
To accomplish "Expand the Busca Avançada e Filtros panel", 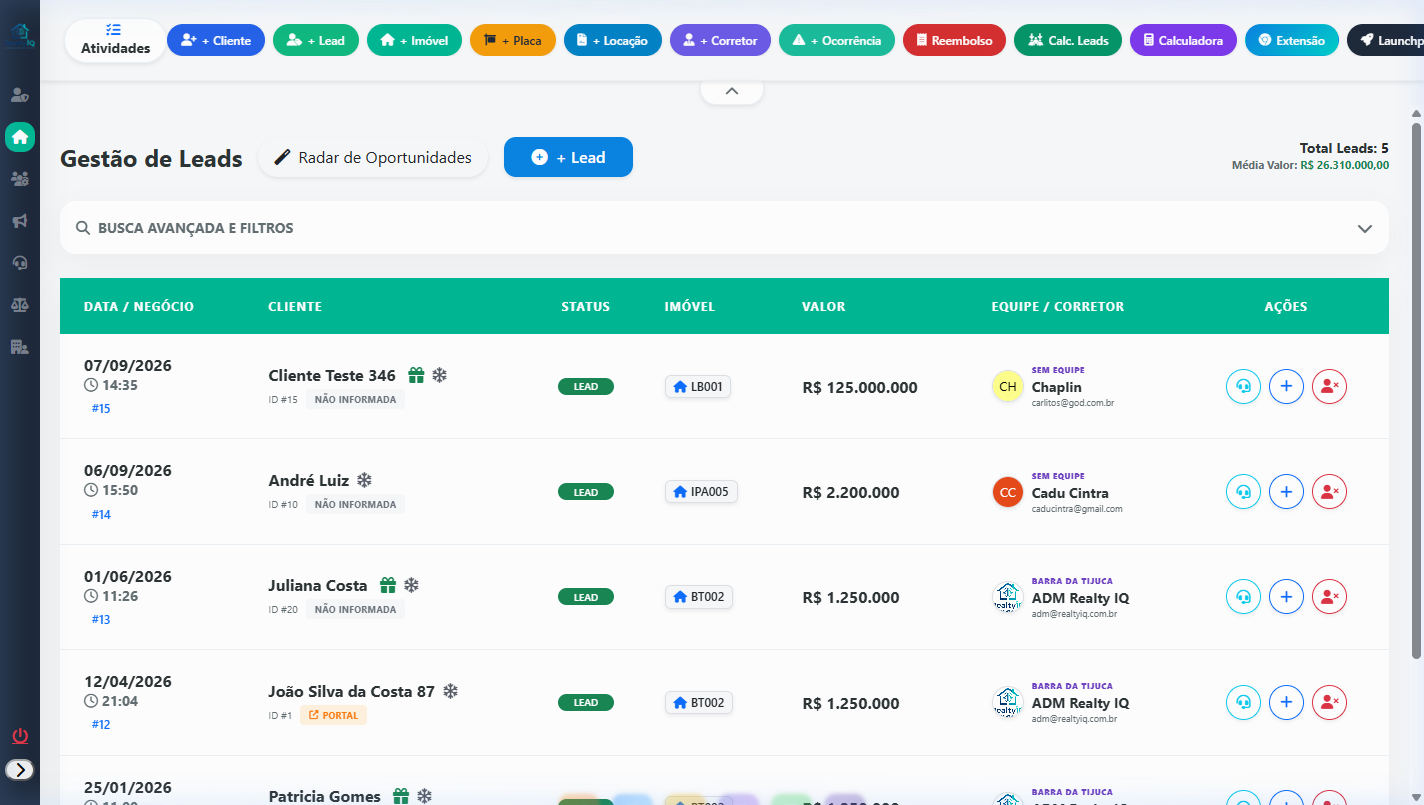I will click(x=724, y=228).
